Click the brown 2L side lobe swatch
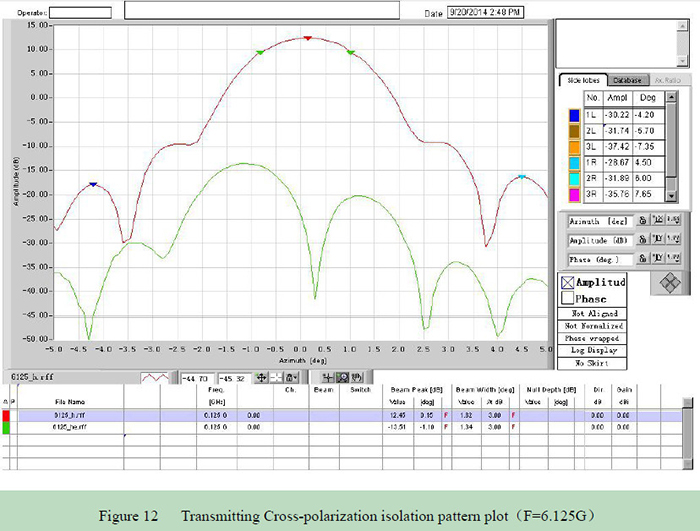 tap(574, 131)
